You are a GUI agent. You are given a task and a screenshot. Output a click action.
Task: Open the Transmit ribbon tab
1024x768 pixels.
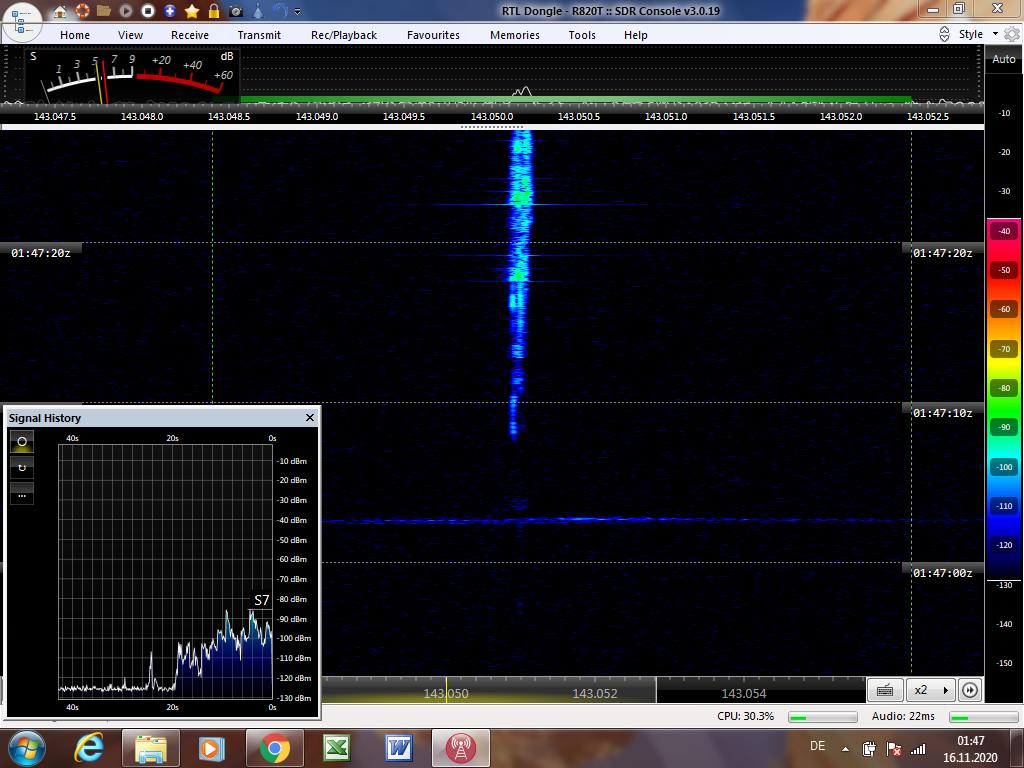coord(259,35)
